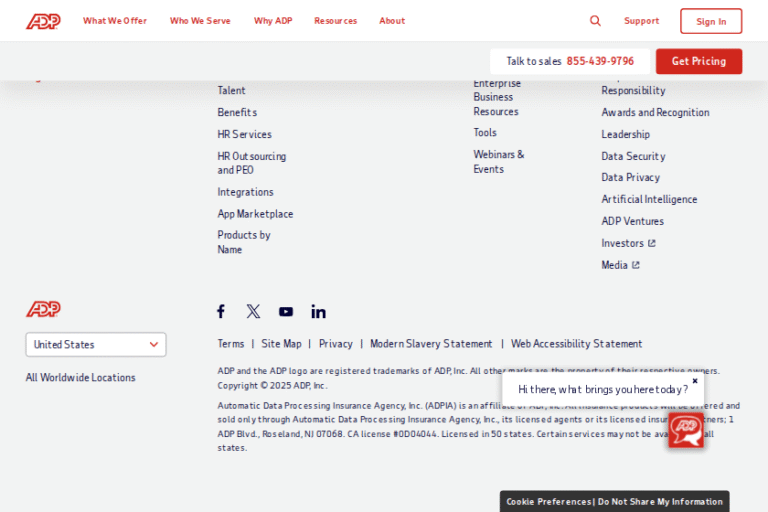Open ADP's YouTube channel icon

(286, 311)
